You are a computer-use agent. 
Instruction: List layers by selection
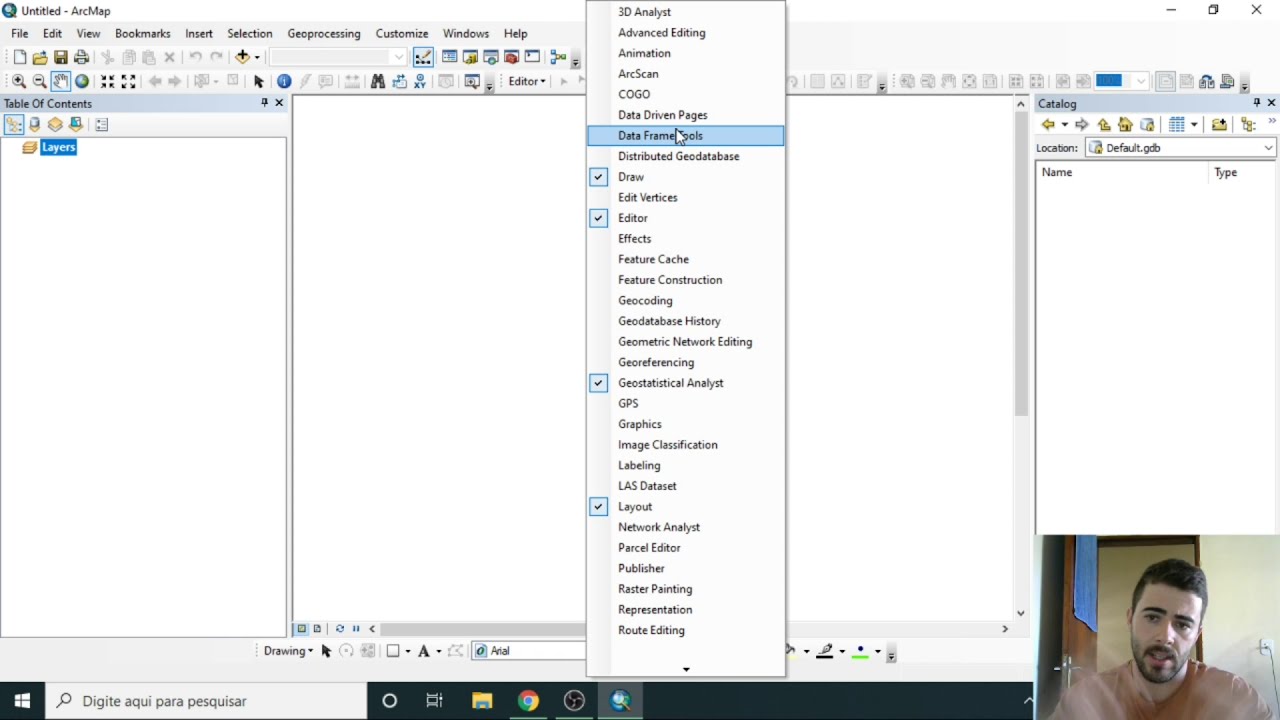click(76, 124)
